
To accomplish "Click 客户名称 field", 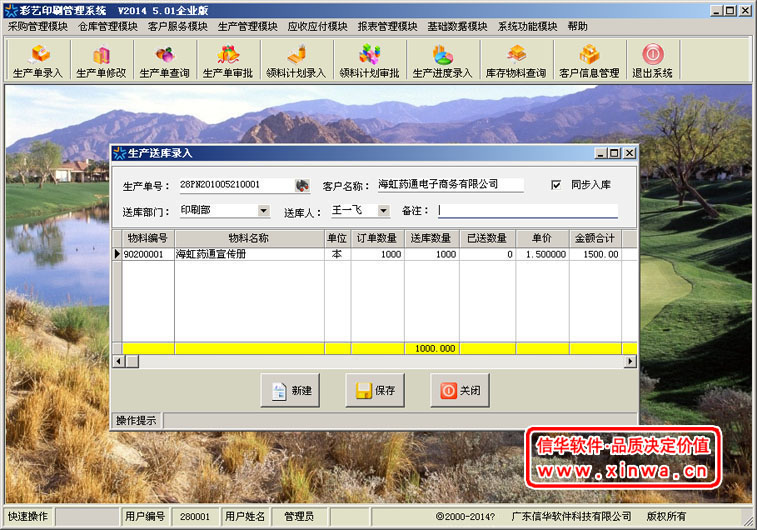I will (x=450, y=185).
